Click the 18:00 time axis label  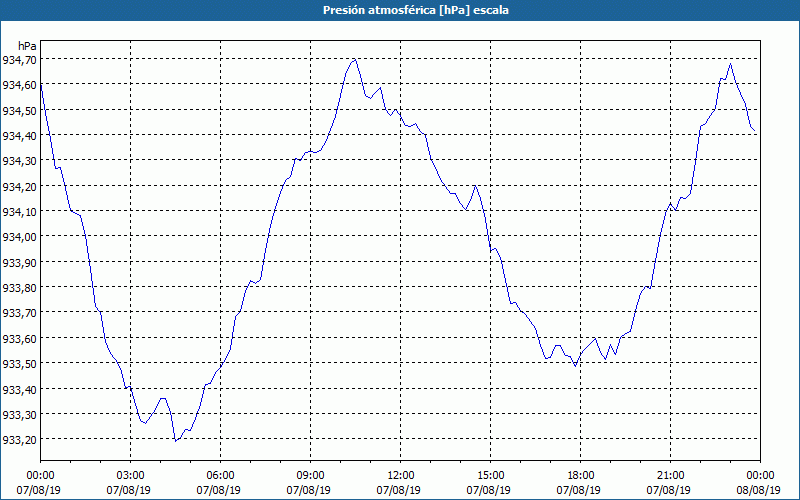coord(581,476)
